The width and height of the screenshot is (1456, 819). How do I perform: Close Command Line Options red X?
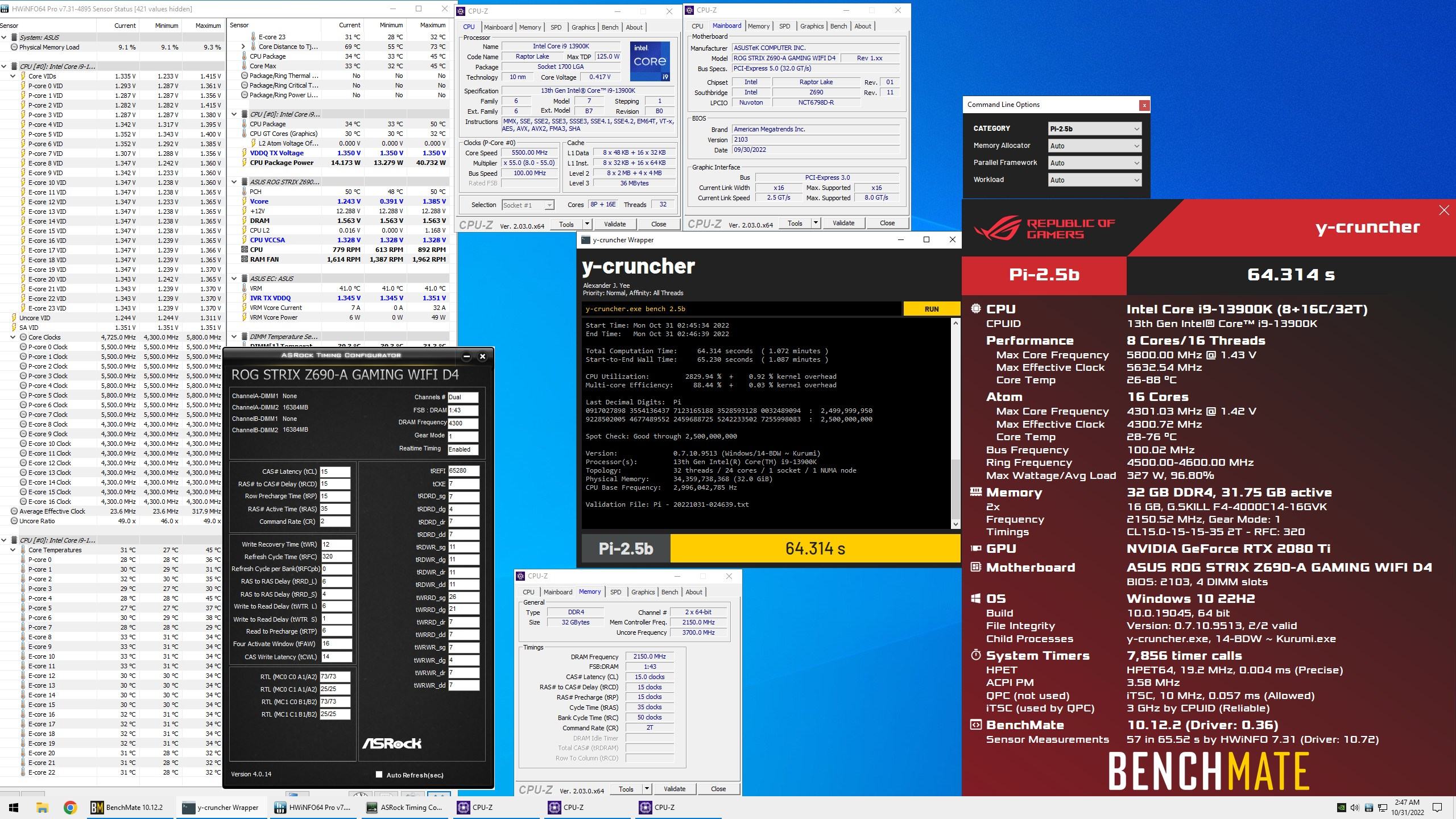click(x=1144, y=105)
